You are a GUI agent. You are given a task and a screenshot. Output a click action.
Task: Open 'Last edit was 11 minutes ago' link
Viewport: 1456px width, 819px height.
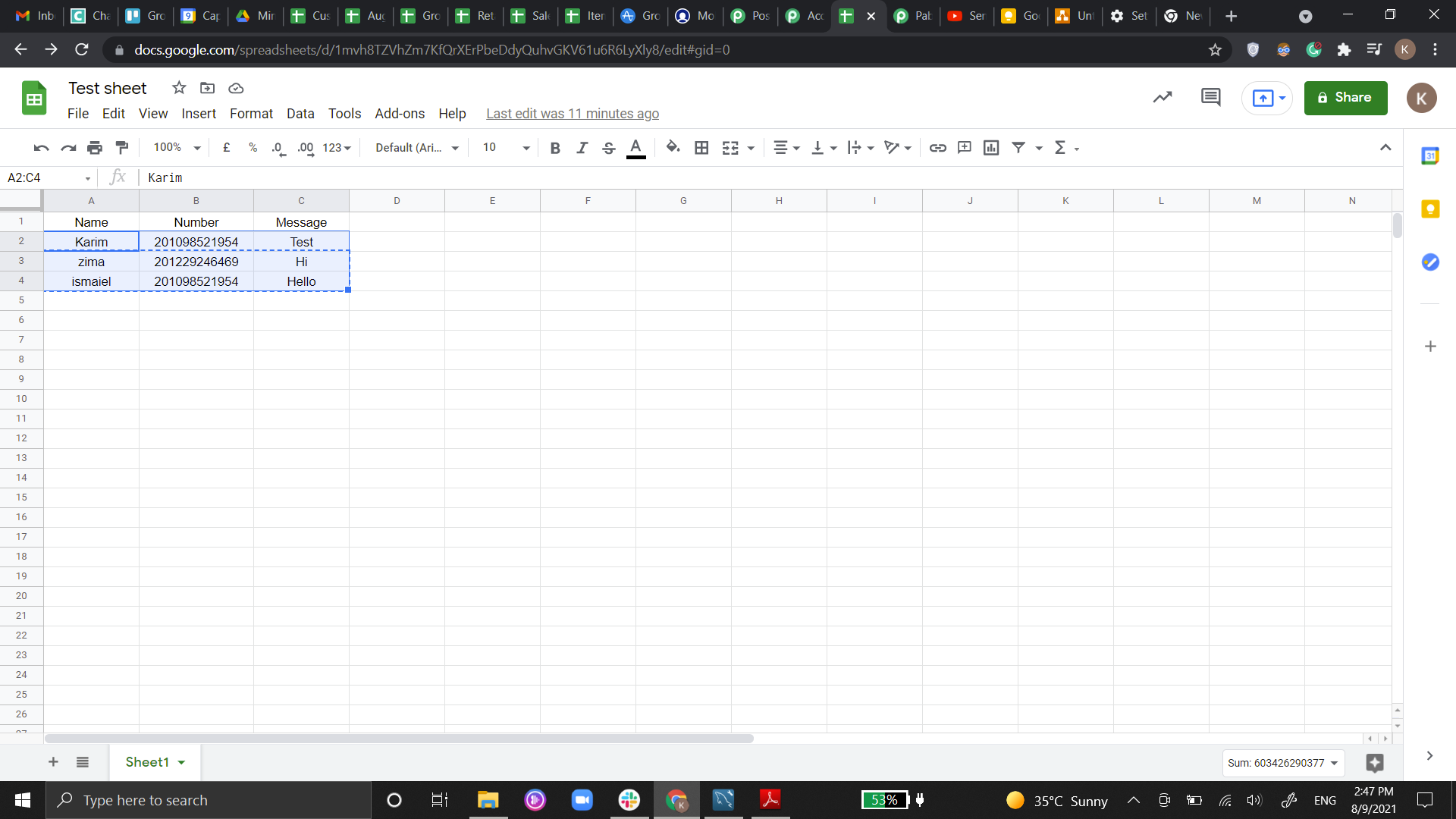tap(573, 114)
